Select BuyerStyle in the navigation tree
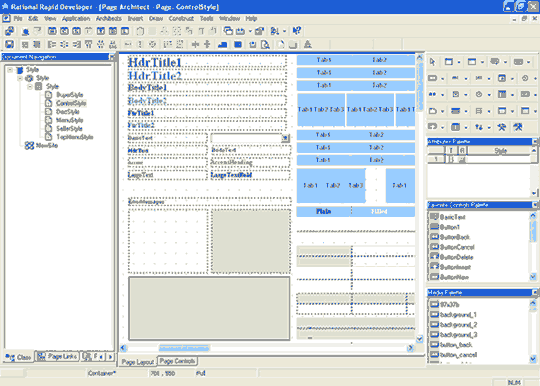Image resolution: width=540 pixels, height=386 pixels. 70,95
